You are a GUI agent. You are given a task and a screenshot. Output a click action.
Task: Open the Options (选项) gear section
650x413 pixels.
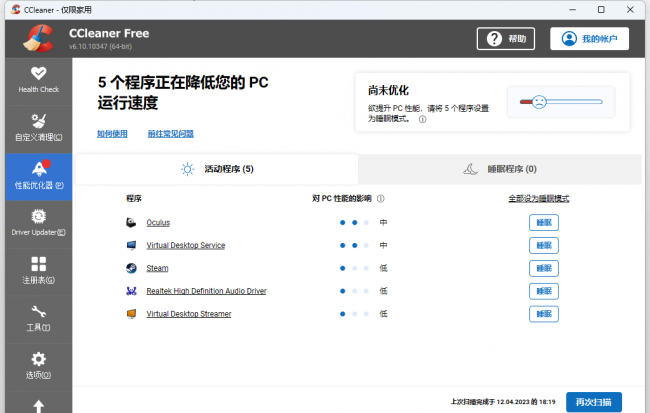pos(39,367)
